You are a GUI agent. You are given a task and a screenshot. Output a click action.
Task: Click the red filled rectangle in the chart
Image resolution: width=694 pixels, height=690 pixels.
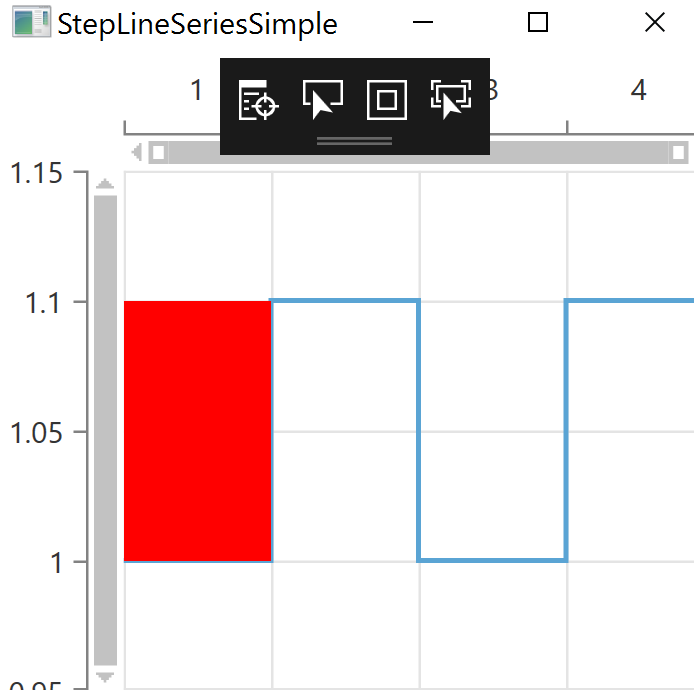pyautogui.click(x=197, y=431)
